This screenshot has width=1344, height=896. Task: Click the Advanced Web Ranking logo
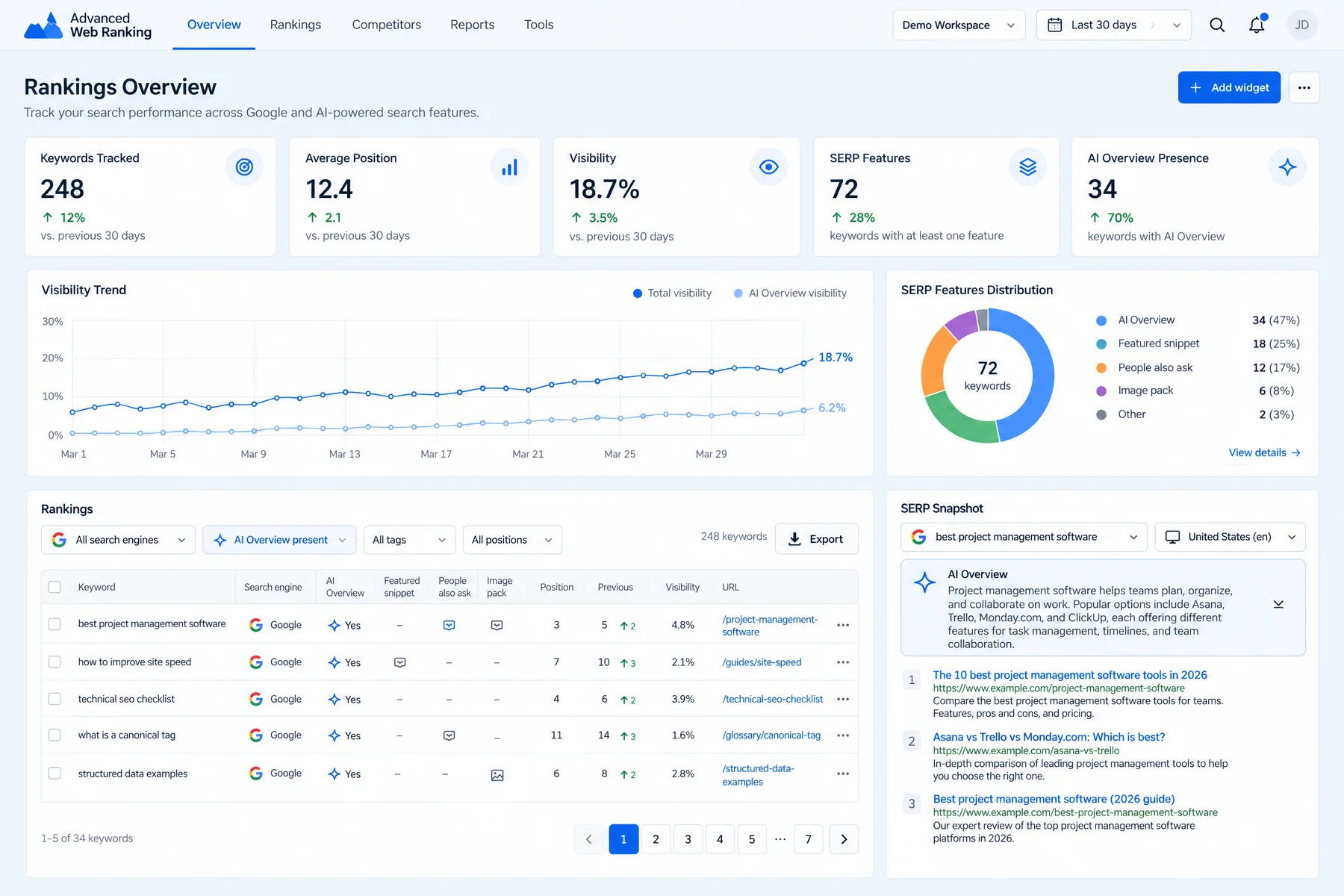click(x=88, y=25)
